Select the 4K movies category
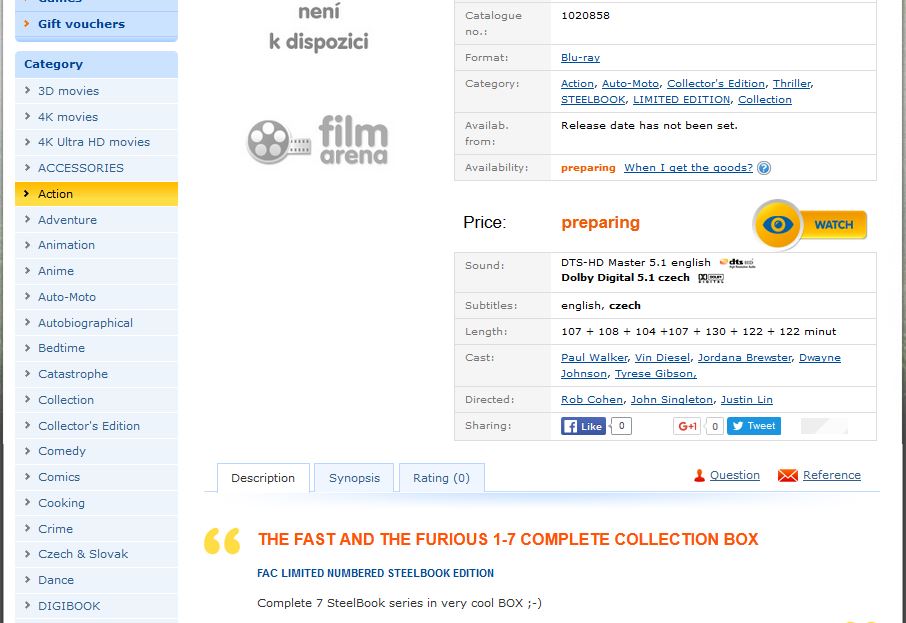The width and height of the screenshot is (906, 623). click(96, 117)
